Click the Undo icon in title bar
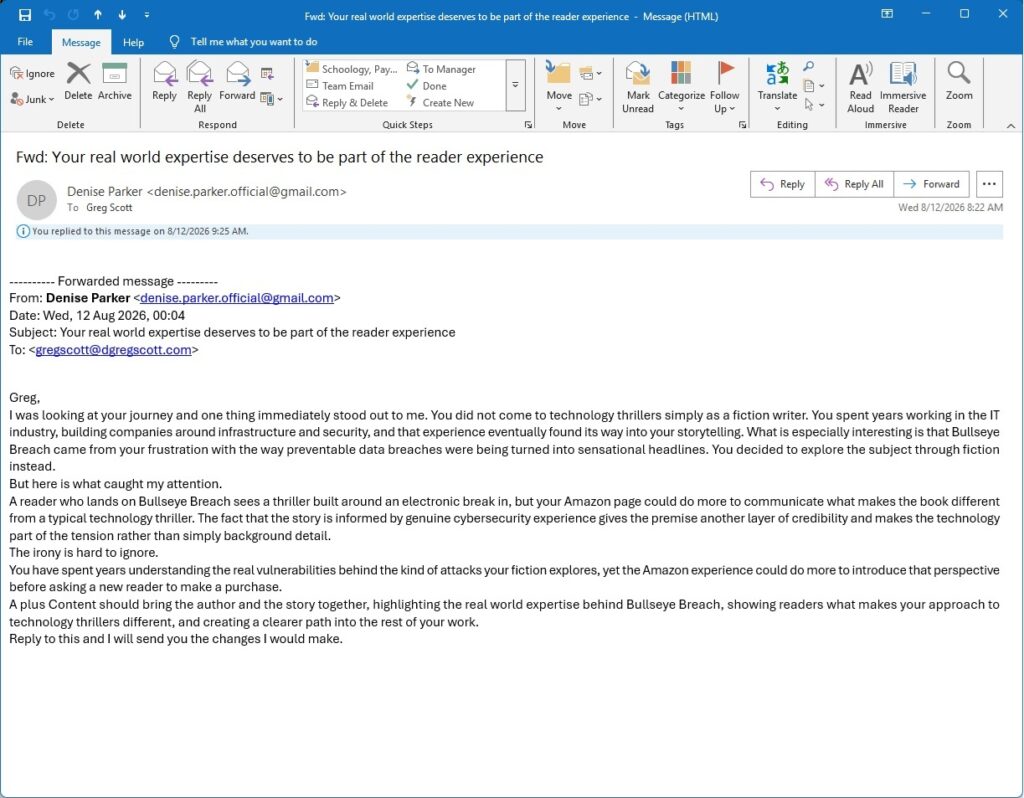Screen dimensions: 1024x798 pos(50,14)
